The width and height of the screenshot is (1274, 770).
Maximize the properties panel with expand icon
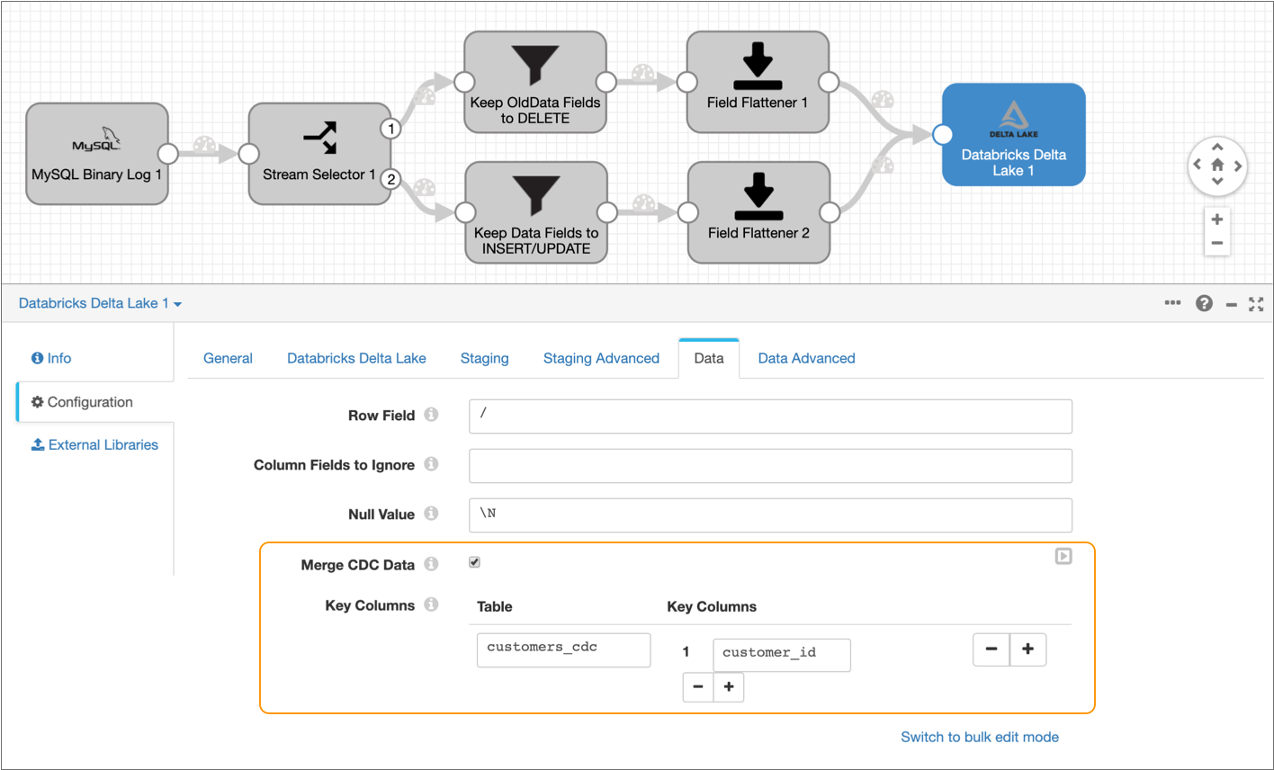coord(1256,304)
